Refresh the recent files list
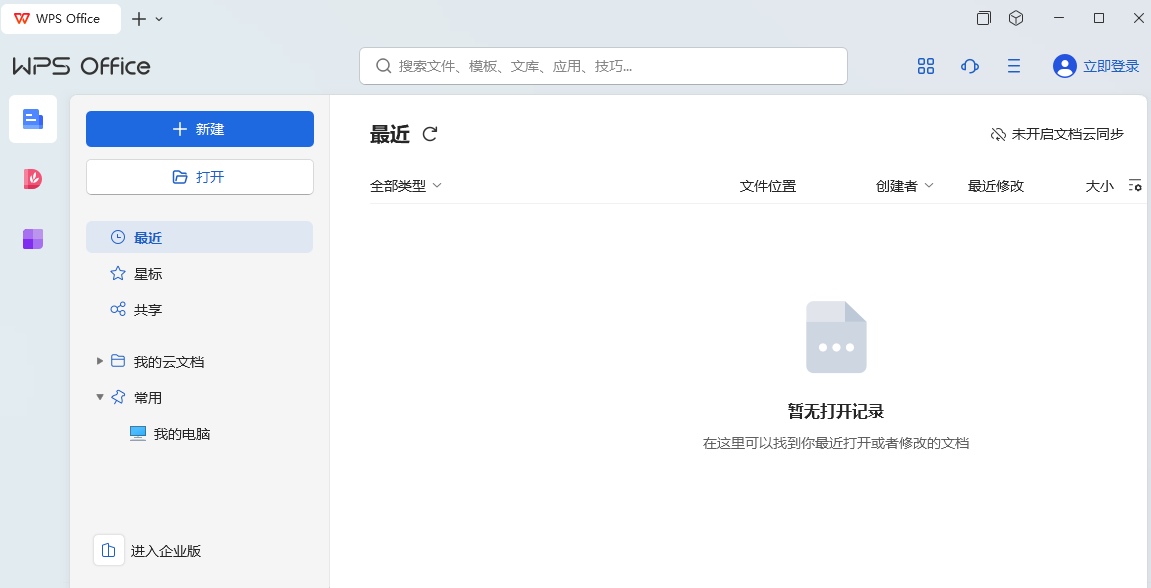 point(430,134)
